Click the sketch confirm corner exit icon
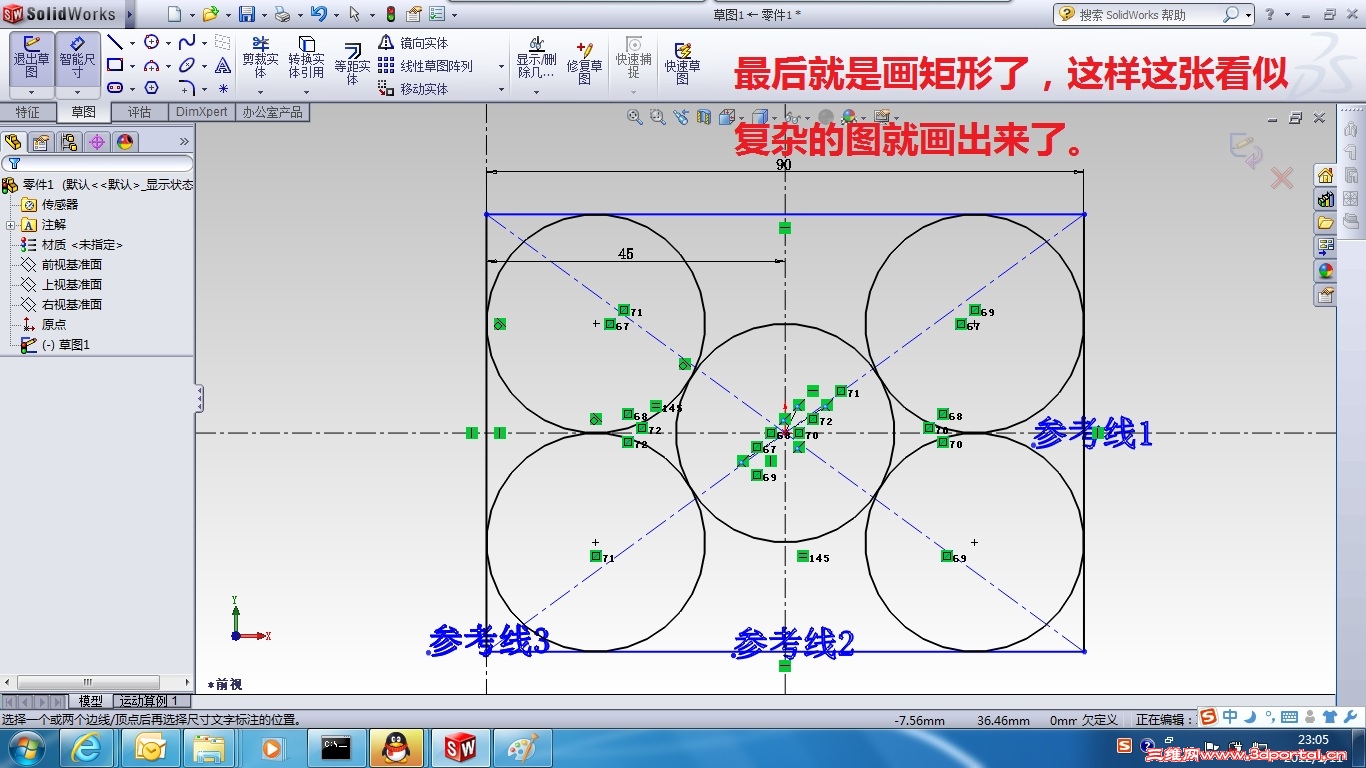The image size is (1366, 768). tap(1245, 149)
